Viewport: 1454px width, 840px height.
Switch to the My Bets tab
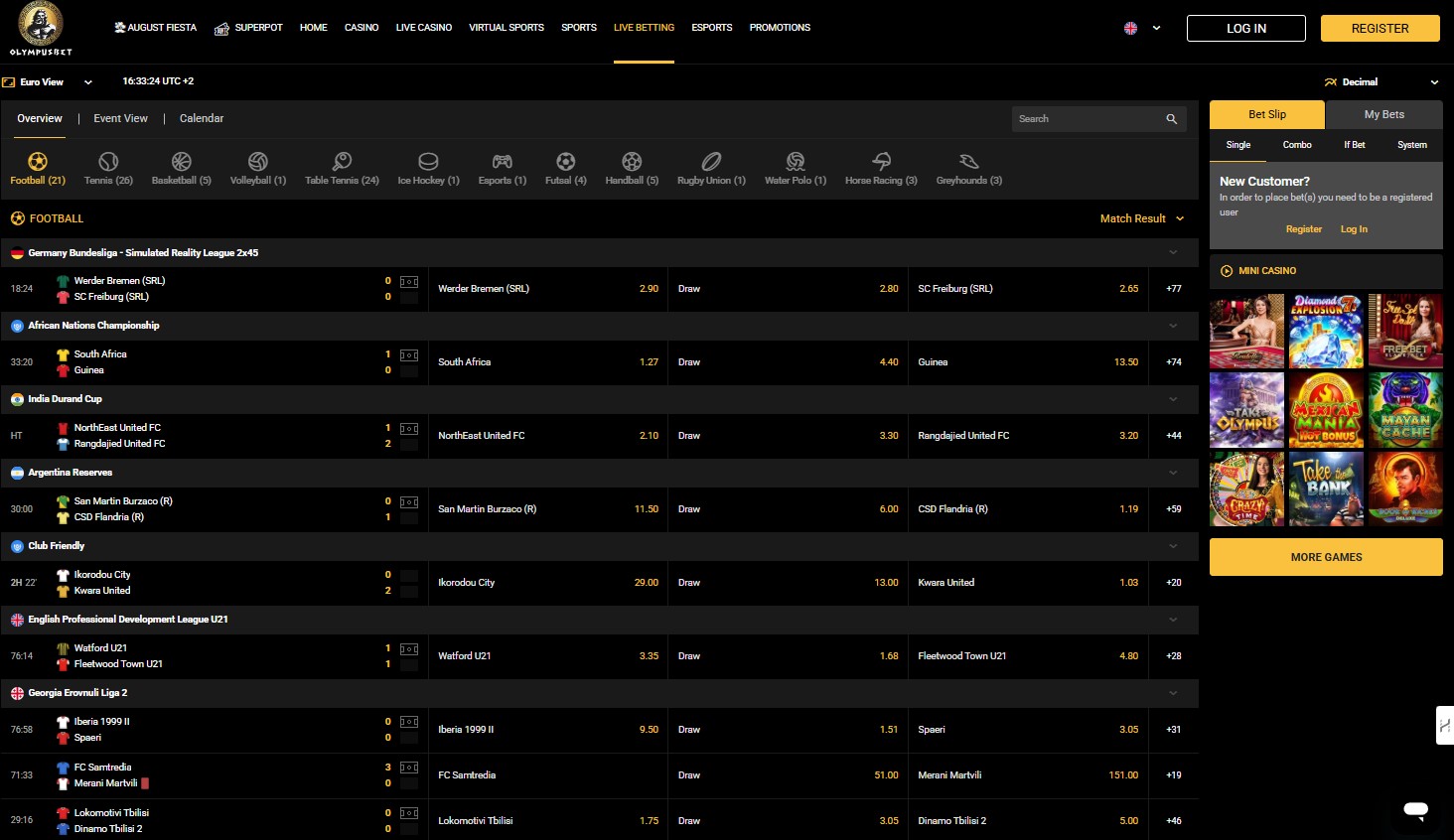pos(1384,114)
